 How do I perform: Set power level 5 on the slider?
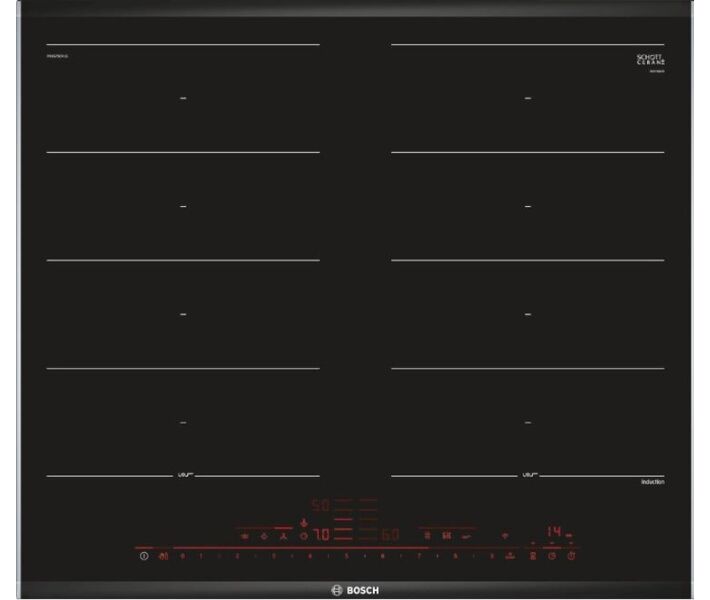[346, 555]
